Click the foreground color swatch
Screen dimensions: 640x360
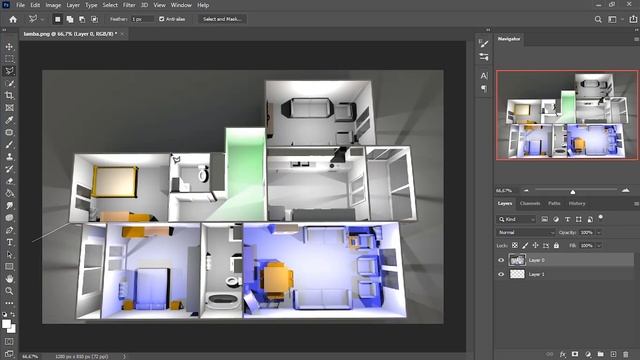click(6, 324)
